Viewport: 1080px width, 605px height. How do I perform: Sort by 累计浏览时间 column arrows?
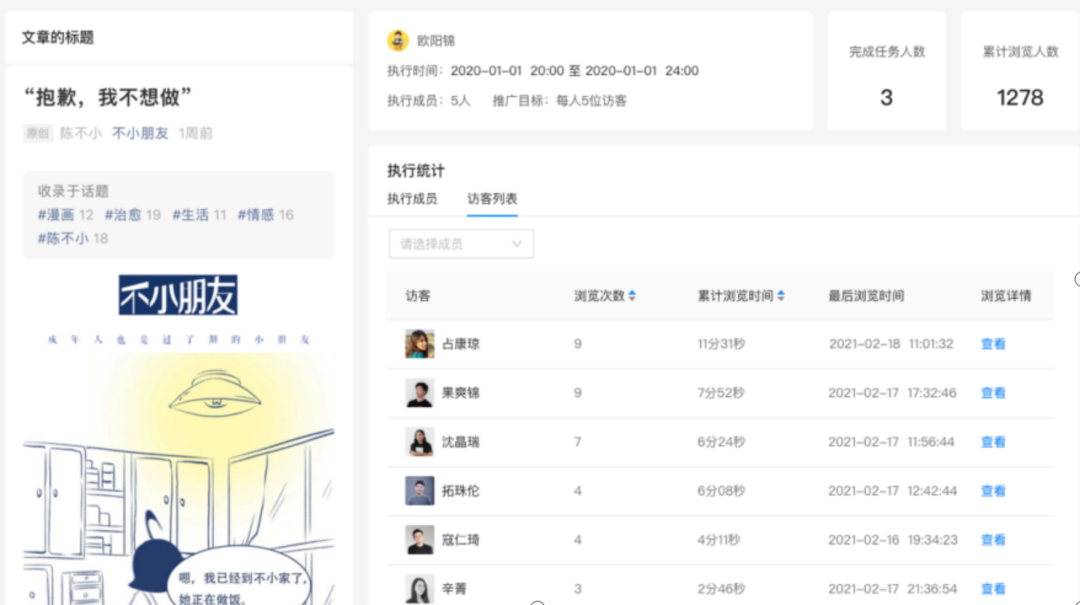(x=781, y=296)
